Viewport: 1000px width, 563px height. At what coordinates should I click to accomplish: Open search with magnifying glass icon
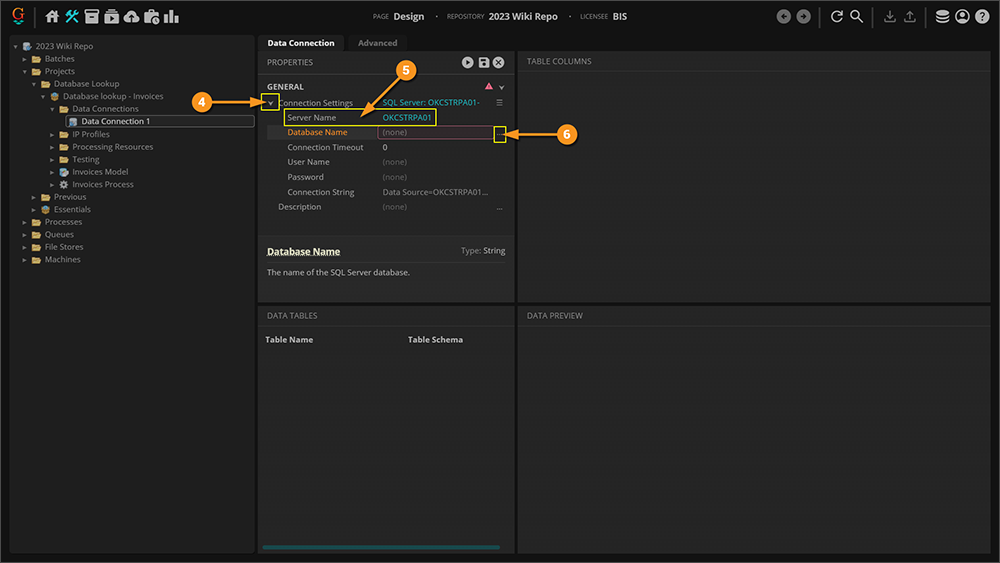point(857,17)
